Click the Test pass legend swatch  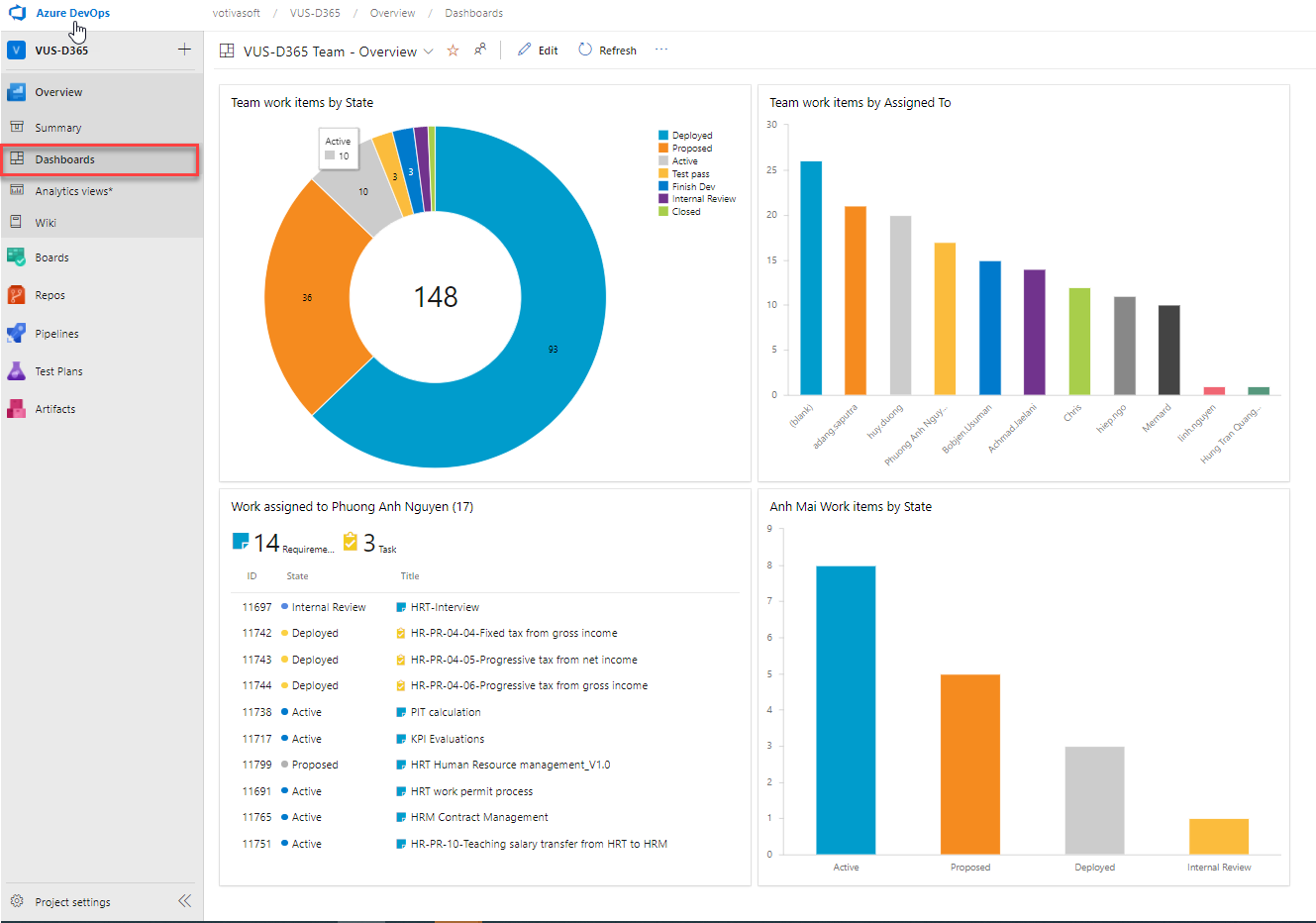coord(663,174)
